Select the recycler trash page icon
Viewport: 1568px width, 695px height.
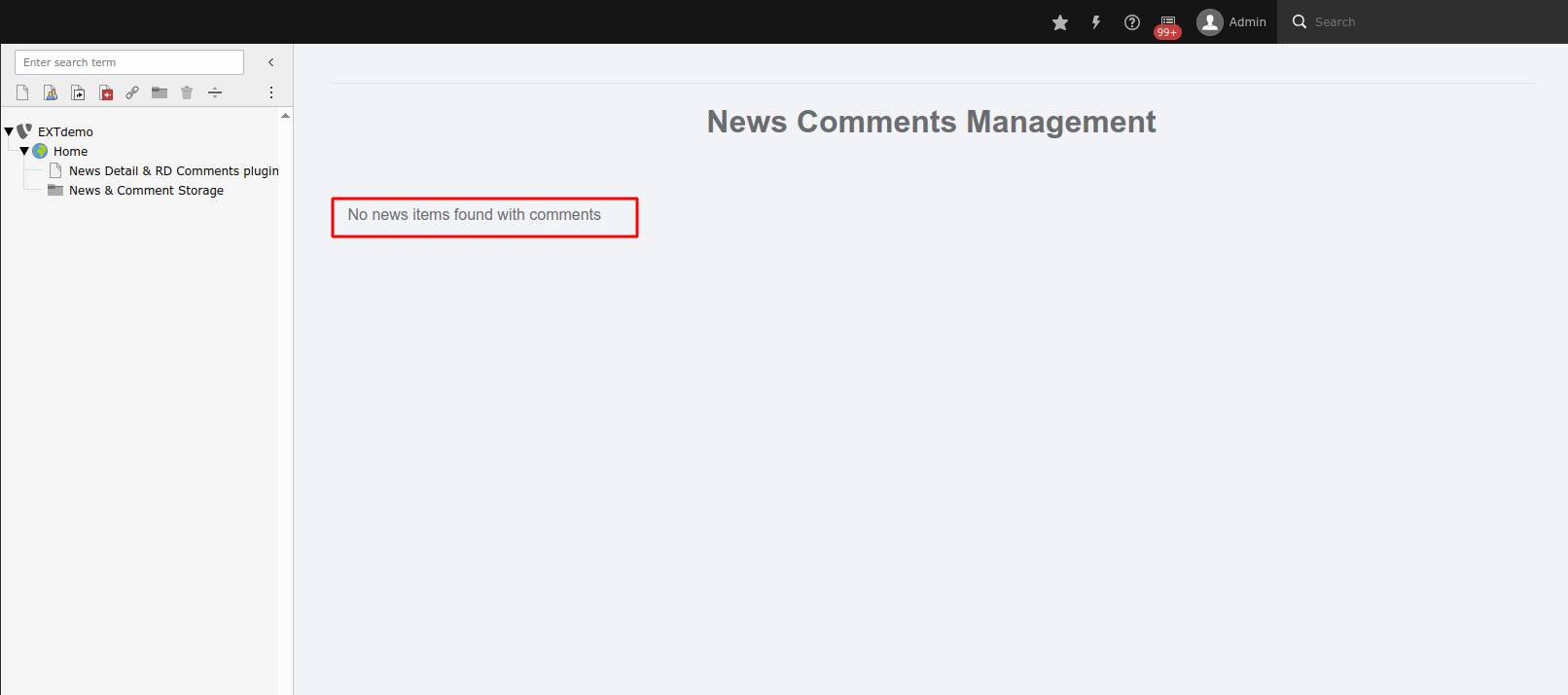click(x=187, y=92)
